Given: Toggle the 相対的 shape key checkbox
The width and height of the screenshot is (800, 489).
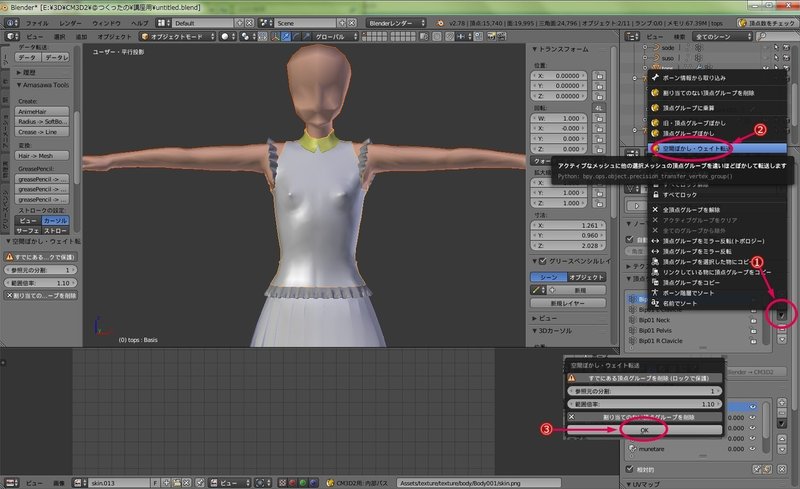Looking at the screenshot, I should coord(630,469).
